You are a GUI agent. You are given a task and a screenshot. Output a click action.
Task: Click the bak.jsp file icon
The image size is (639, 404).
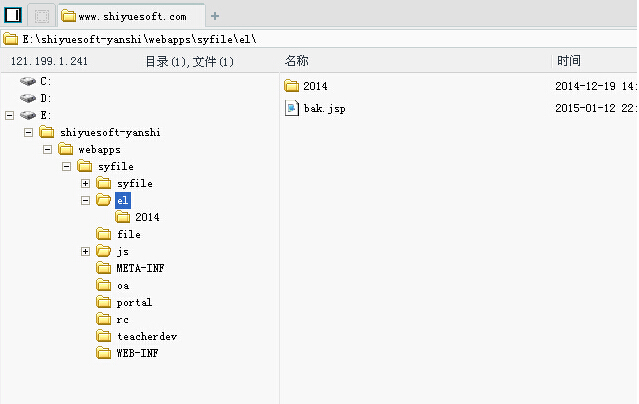[291, 108]
